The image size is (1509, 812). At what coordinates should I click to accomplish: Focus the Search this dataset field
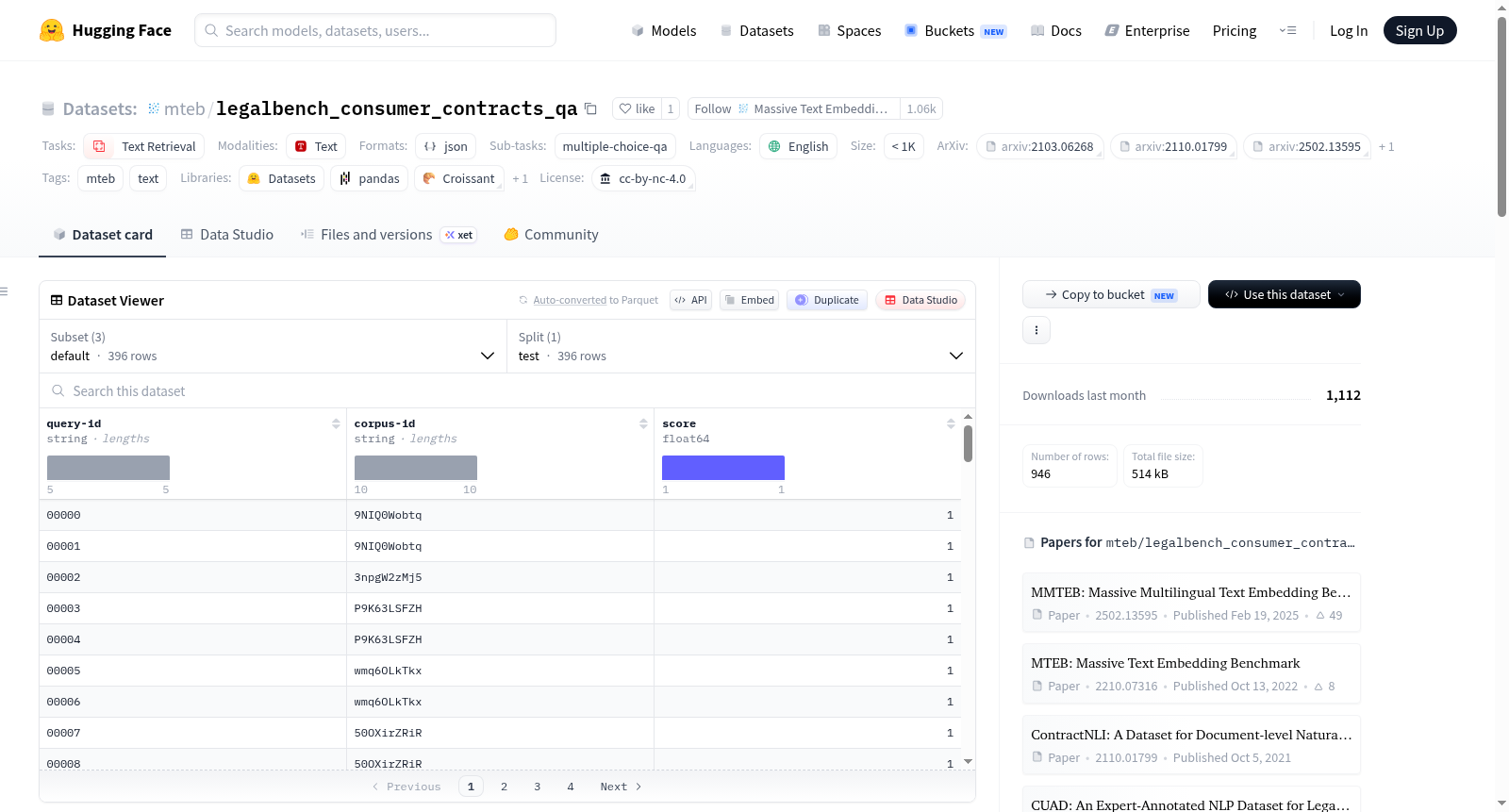click(x=507, y=390)
